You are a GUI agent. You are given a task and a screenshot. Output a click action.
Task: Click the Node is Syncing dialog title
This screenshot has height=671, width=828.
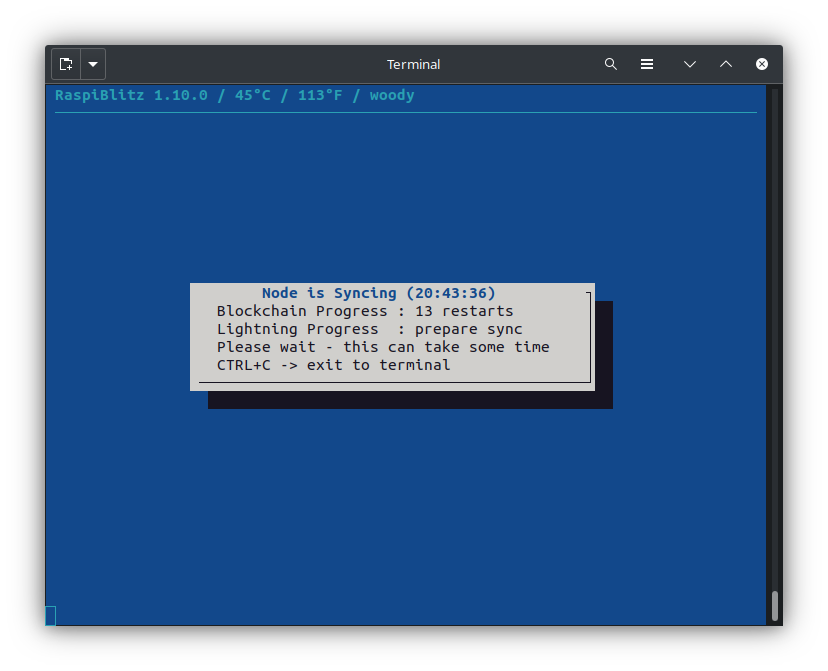(x=330, y=293)
